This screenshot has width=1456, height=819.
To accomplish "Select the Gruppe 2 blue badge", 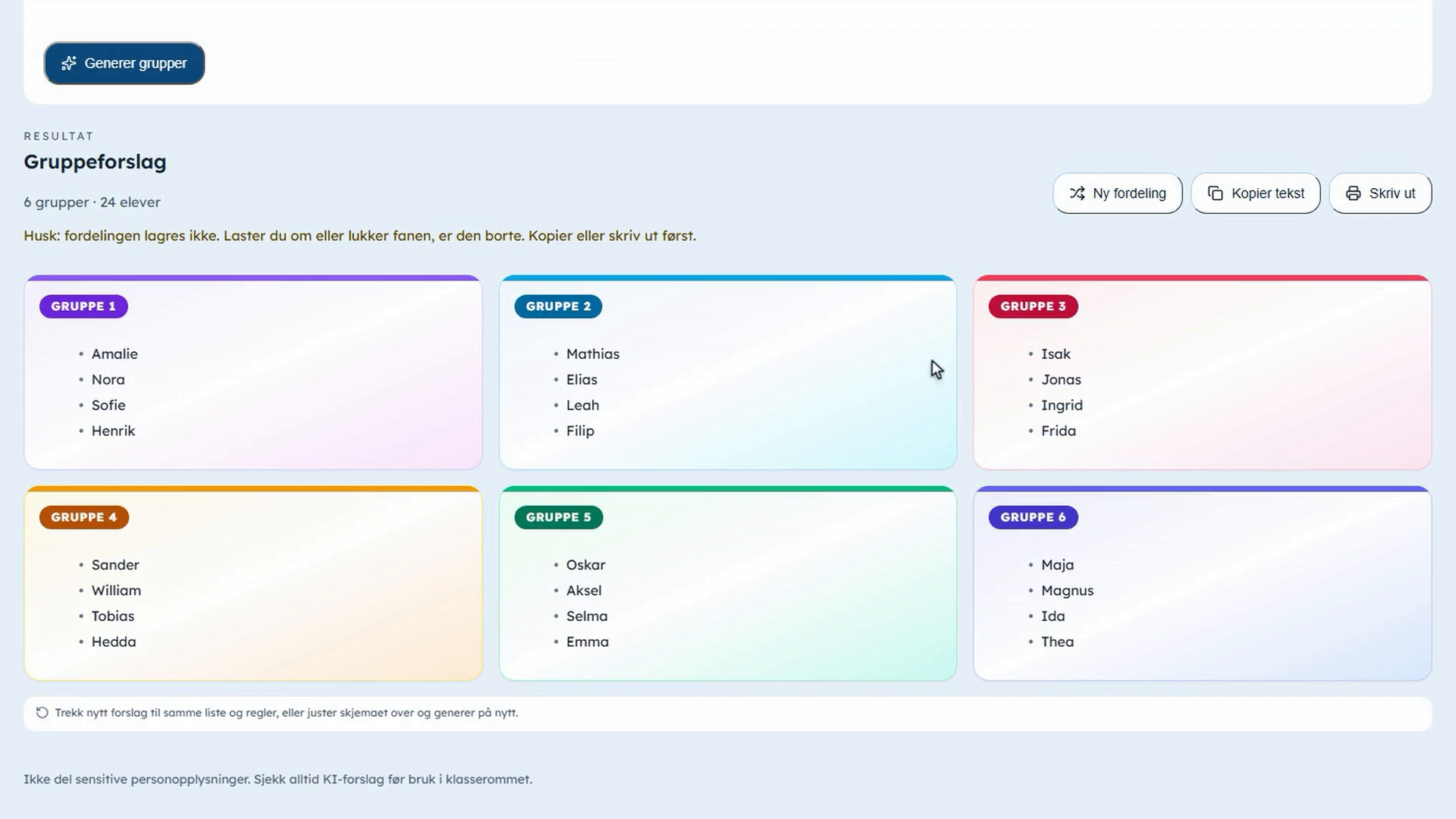I will [x=558, y=306].
